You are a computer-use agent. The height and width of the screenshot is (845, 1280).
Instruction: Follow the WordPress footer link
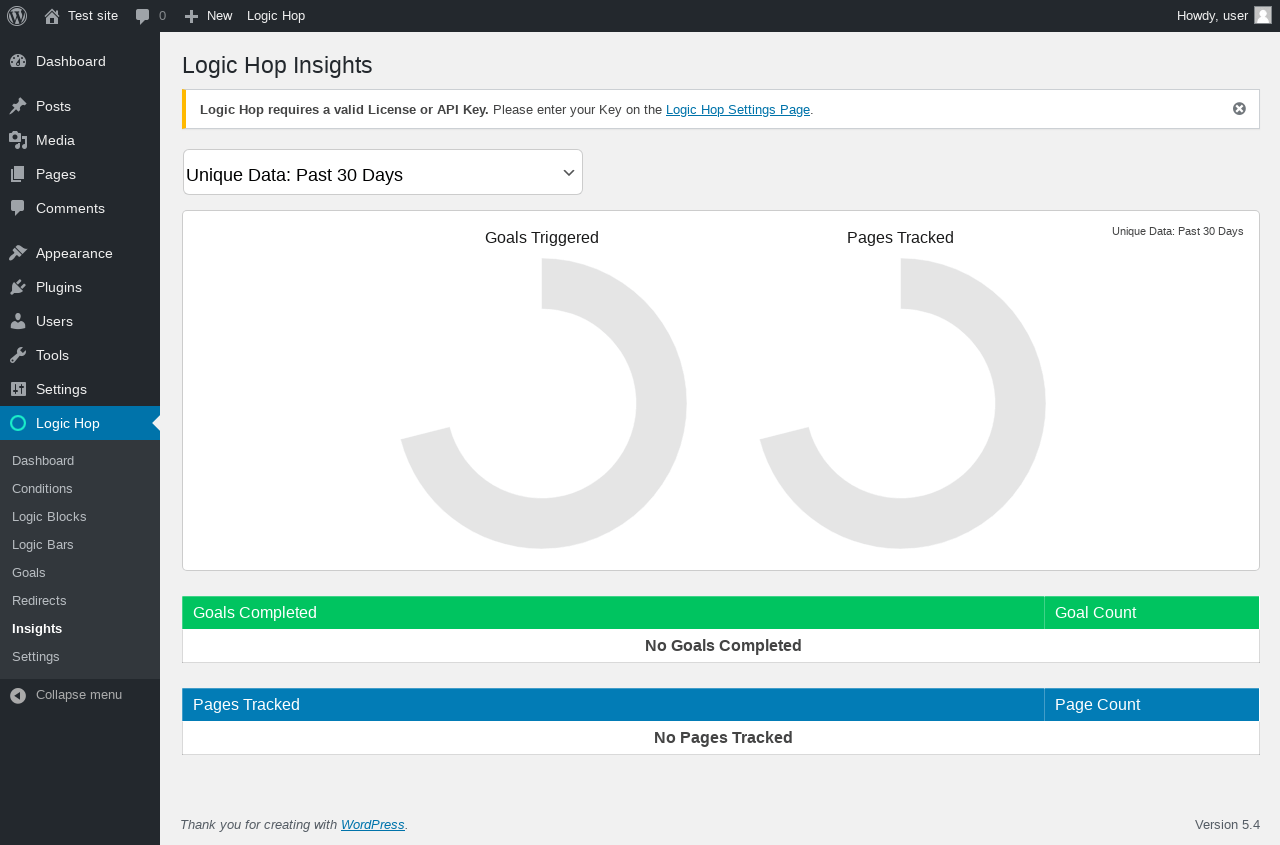pyautogui.click(x=373, y=825)
